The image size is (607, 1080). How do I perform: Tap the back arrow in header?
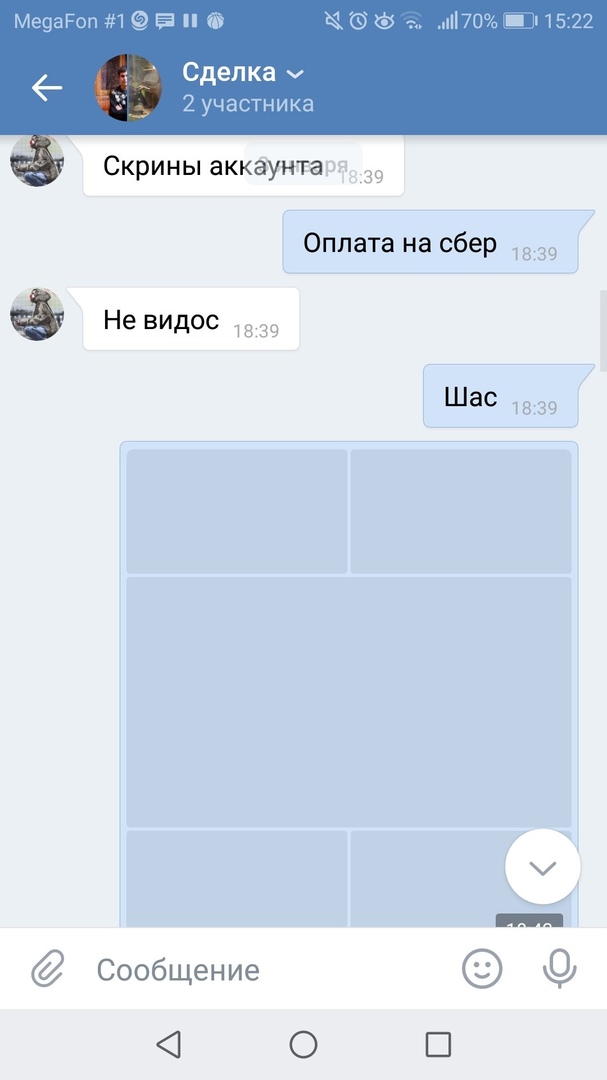click(47, 87)
